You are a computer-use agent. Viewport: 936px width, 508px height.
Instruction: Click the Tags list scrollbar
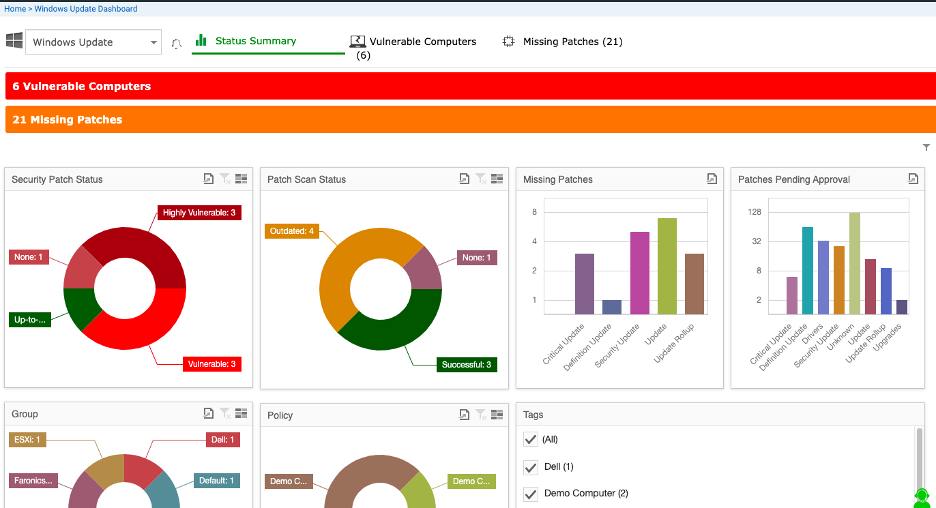tap(919, 467)
